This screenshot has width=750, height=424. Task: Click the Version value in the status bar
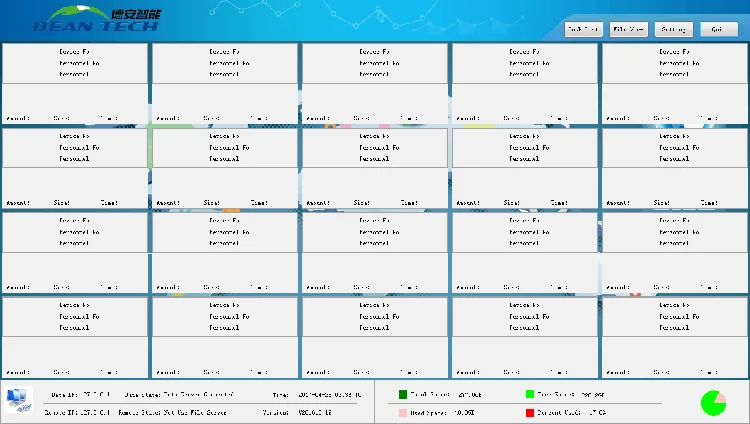click(x=315, y=413)
